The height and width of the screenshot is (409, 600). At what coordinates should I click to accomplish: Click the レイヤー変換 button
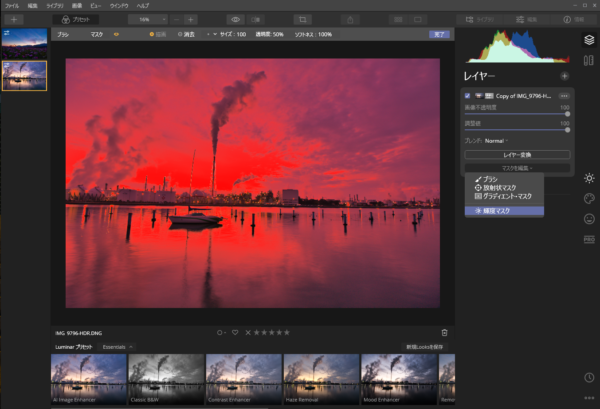pyautogui.click(x=517, y=155)
